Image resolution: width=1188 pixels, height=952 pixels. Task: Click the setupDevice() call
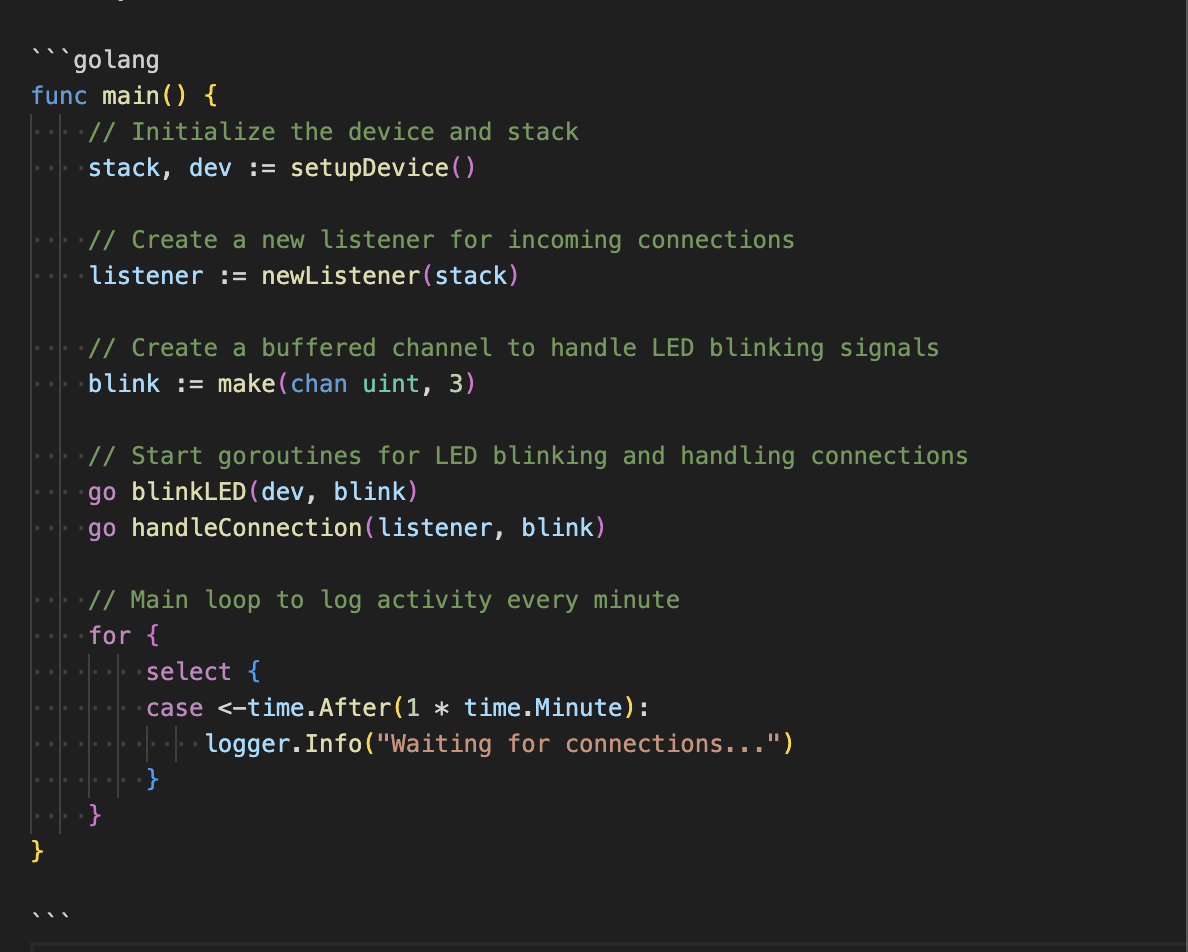click(x=383, y=167)
